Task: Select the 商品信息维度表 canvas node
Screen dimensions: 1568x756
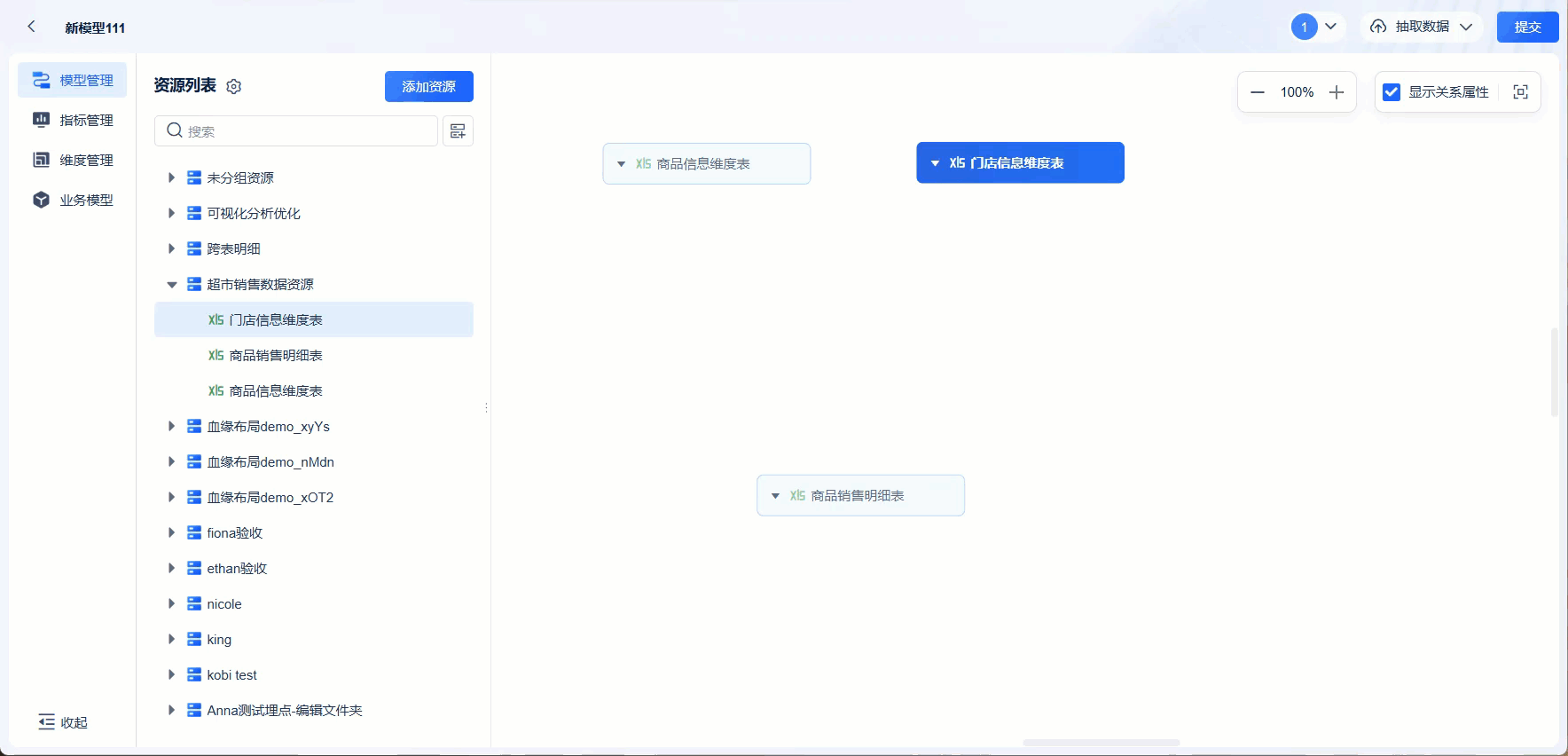Action: click(707, 164)
